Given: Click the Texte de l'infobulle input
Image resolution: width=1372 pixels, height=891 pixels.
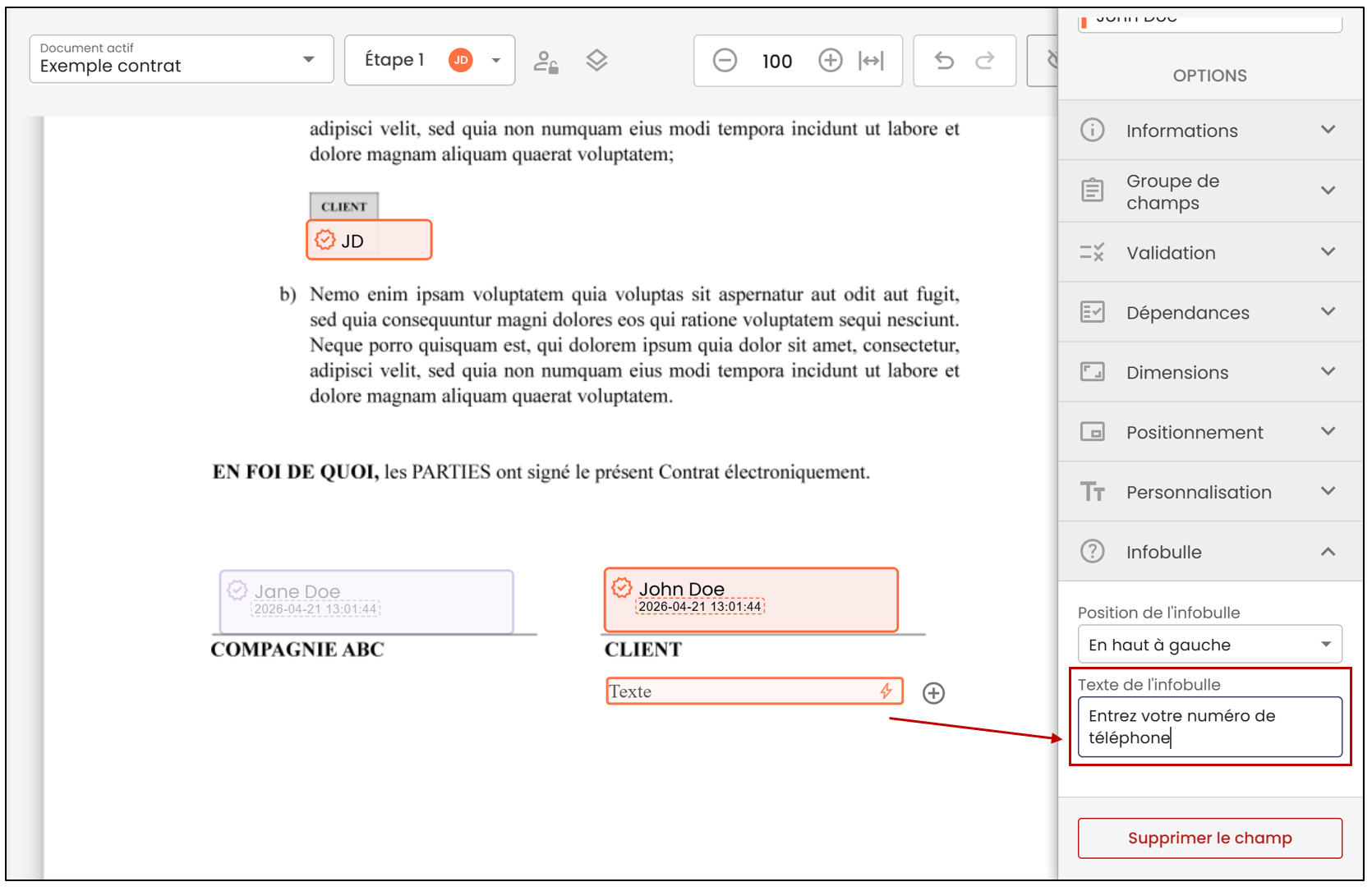Looking at the screenshot, I should [1209, 727].
